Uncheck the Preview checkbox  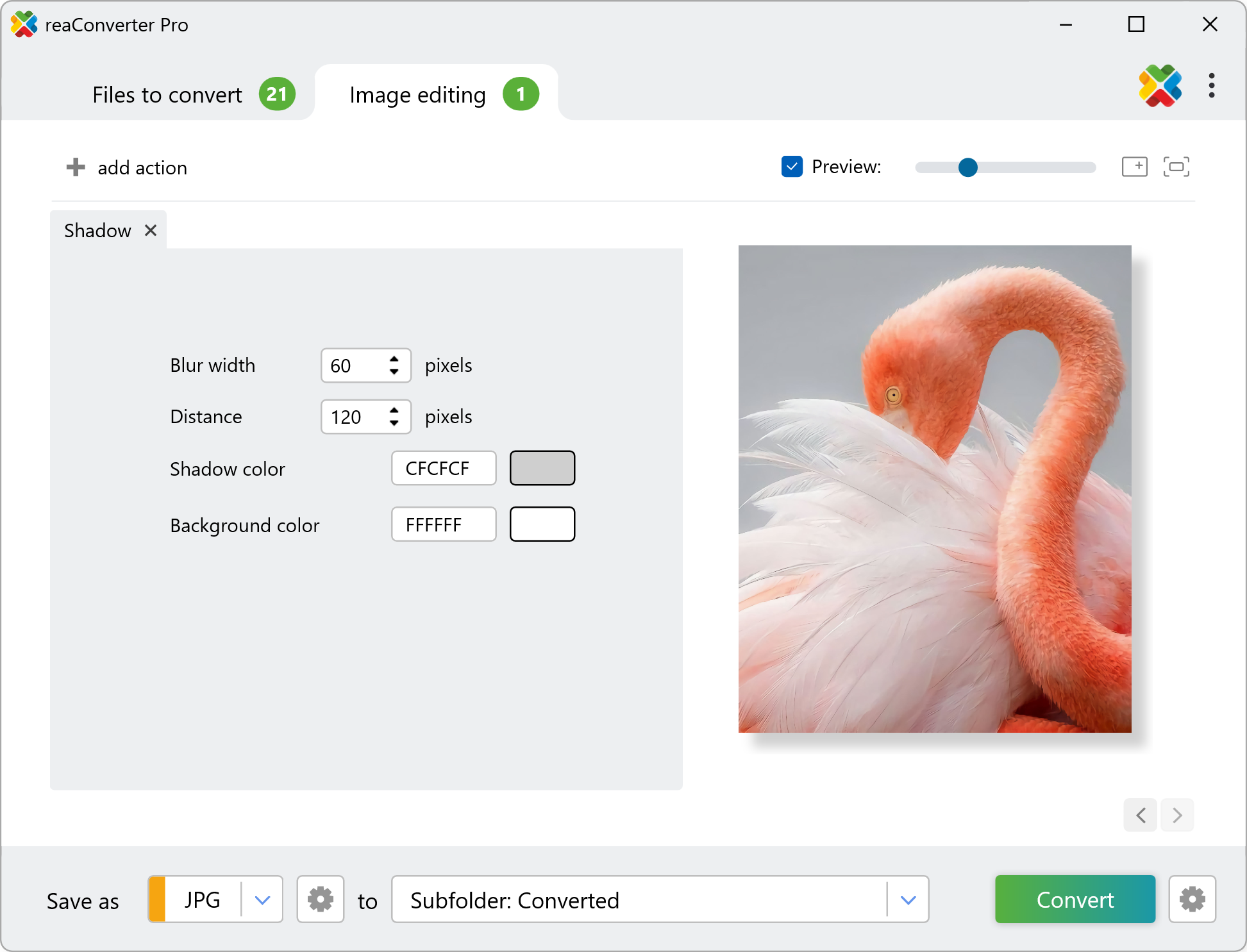point(792,167)
